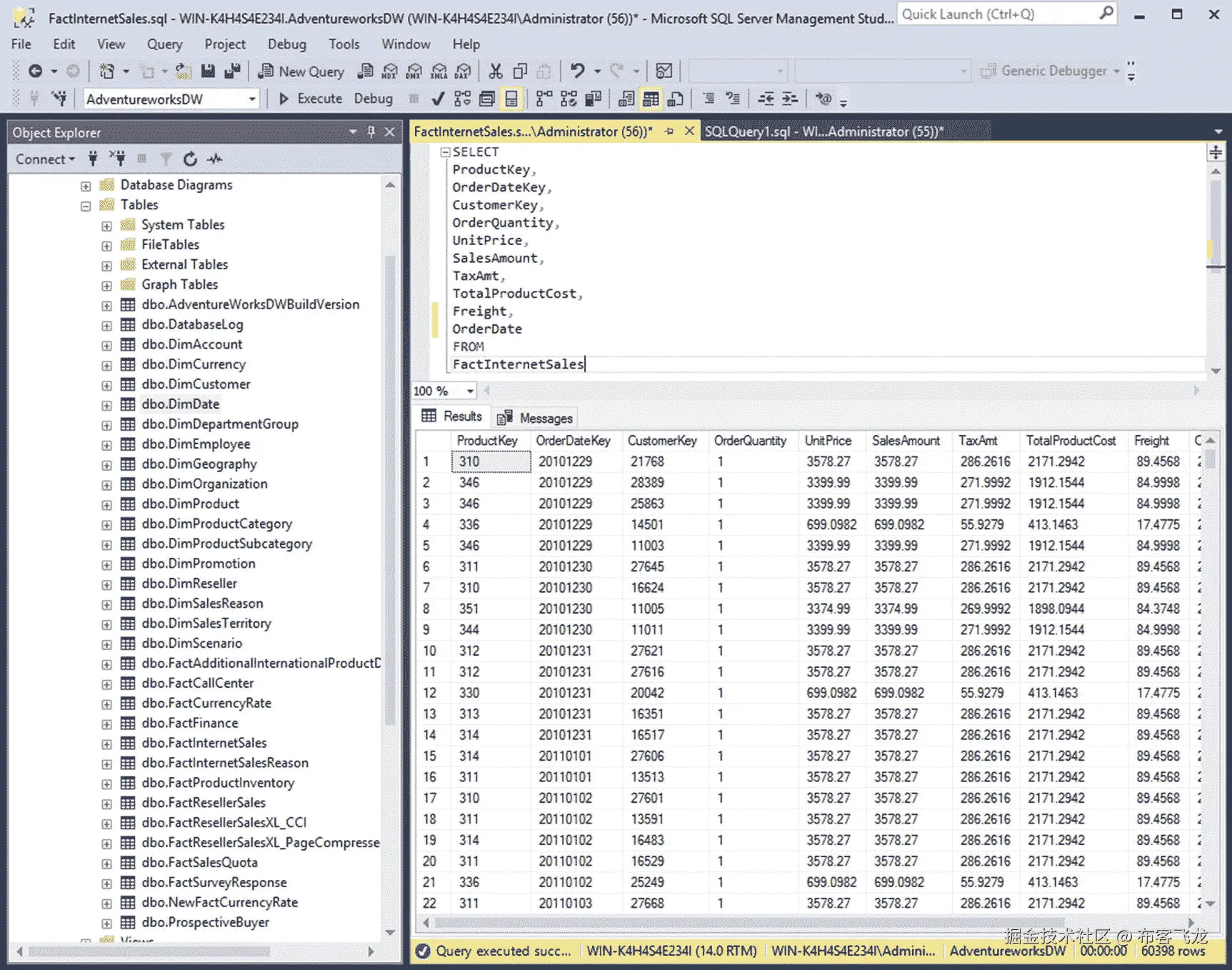
Task: Filter objects in Object Explorer
Action: pyautogui.click(x=166, y=159)
